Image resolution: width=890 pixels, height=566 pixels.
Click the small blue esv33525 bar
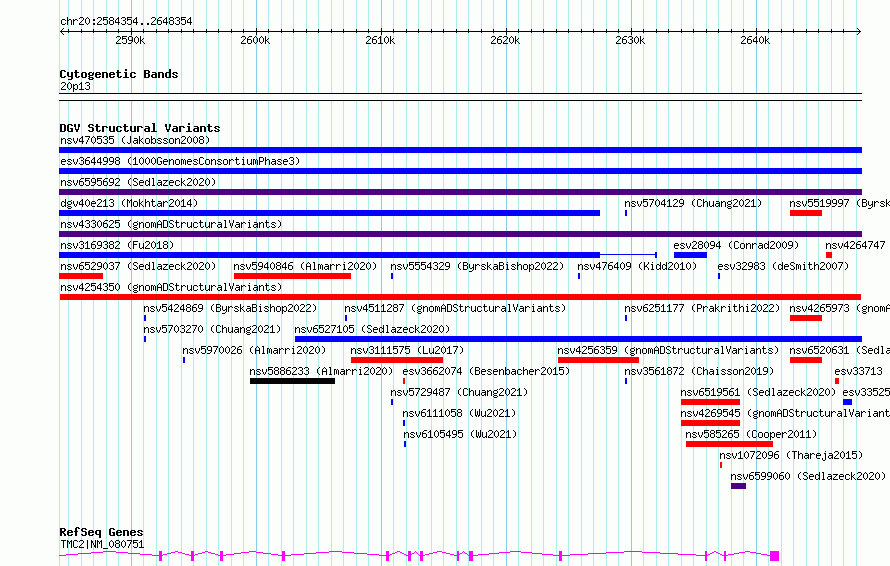point(847,402)
